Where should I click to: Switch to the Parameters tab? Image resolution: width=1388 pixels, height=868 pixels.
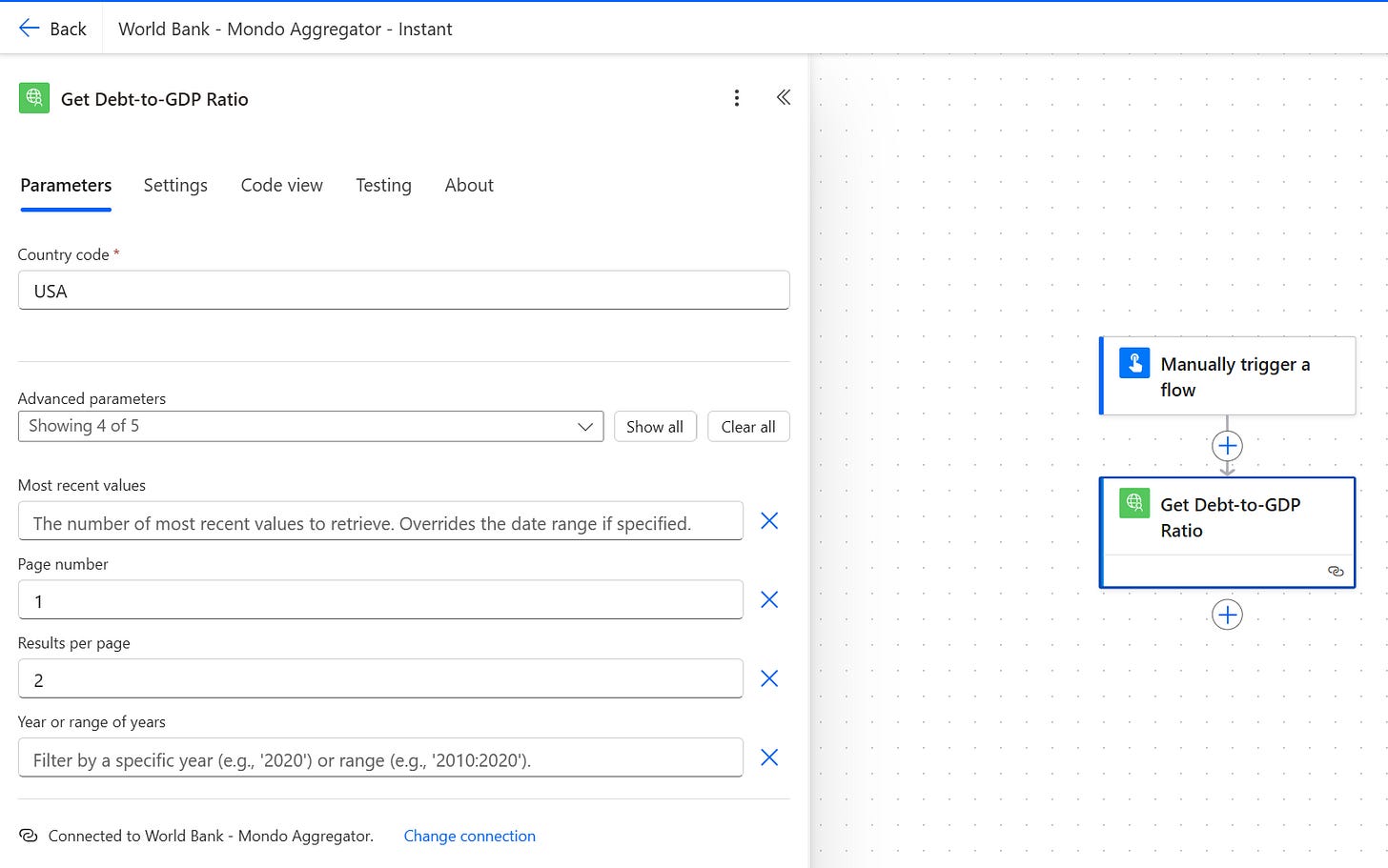(x=66, y=186)
